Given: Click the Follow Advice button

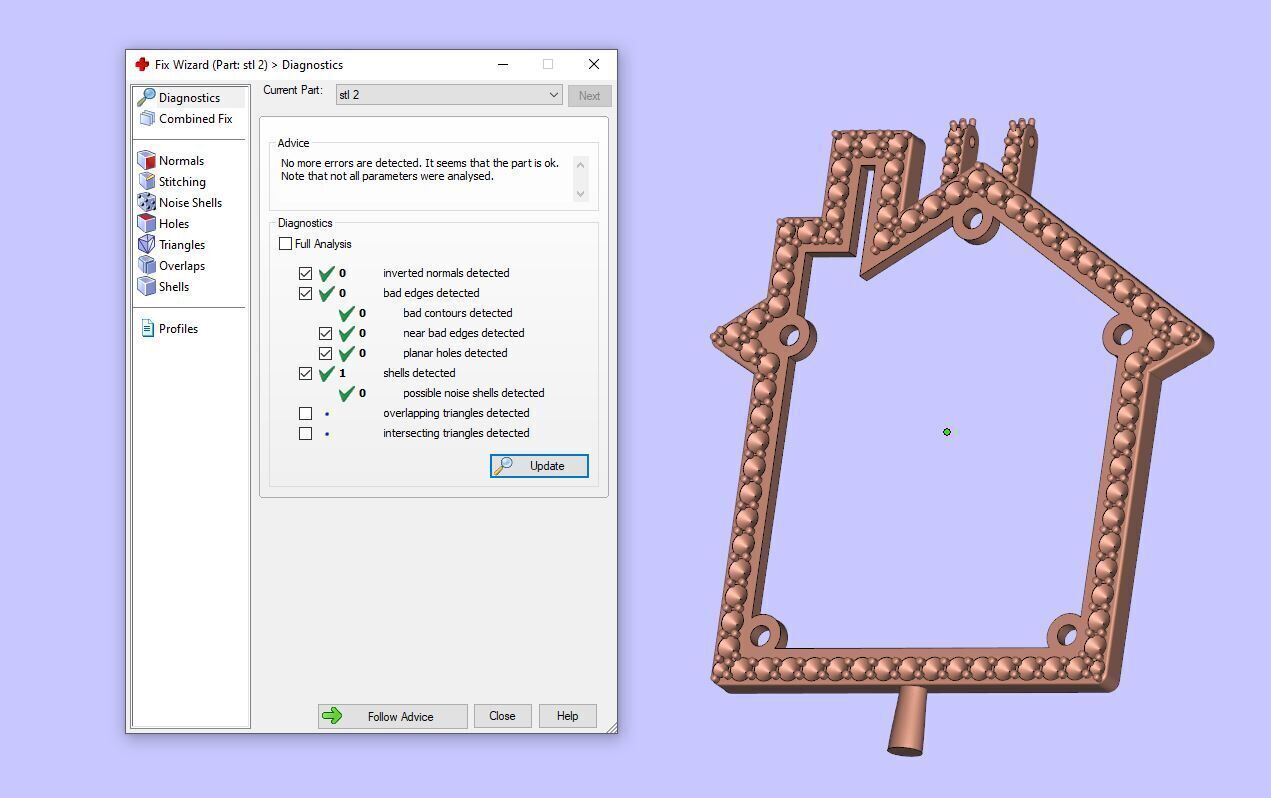Looking at the screenshot, I should click(x=393, y=716).
